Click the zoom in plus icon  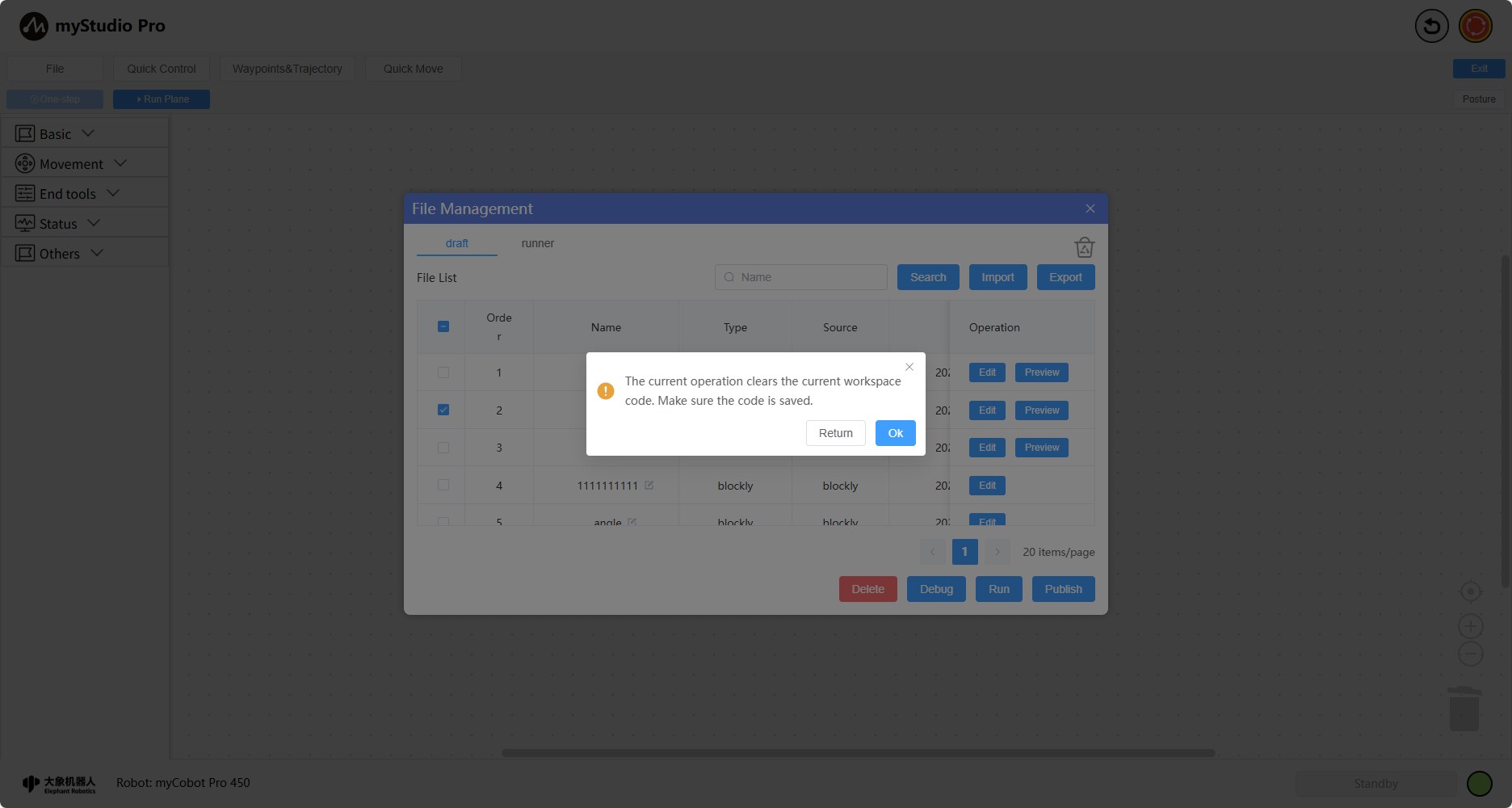(1470, 626)
